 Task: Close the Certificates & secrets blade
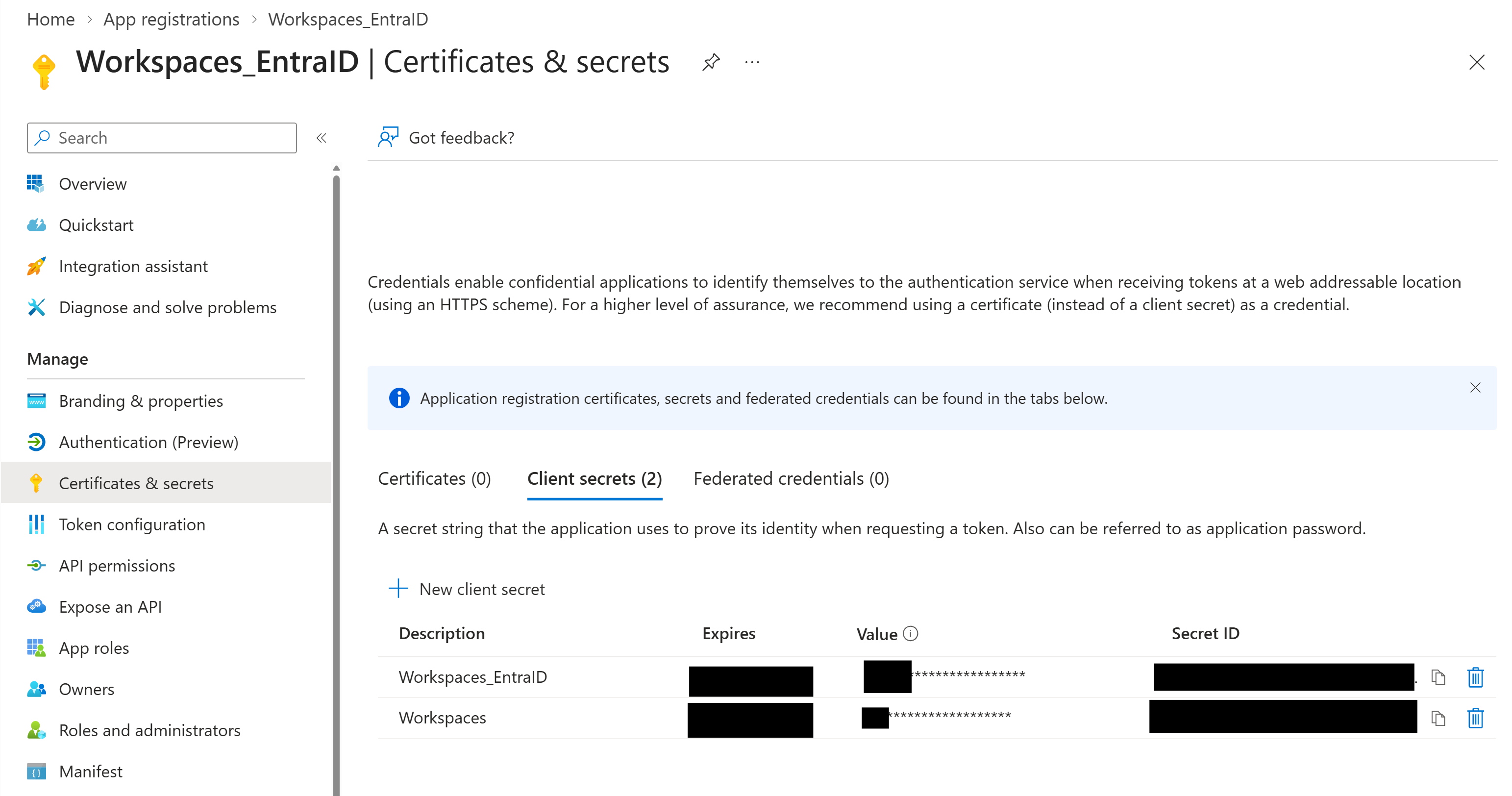coord(1476,62)
